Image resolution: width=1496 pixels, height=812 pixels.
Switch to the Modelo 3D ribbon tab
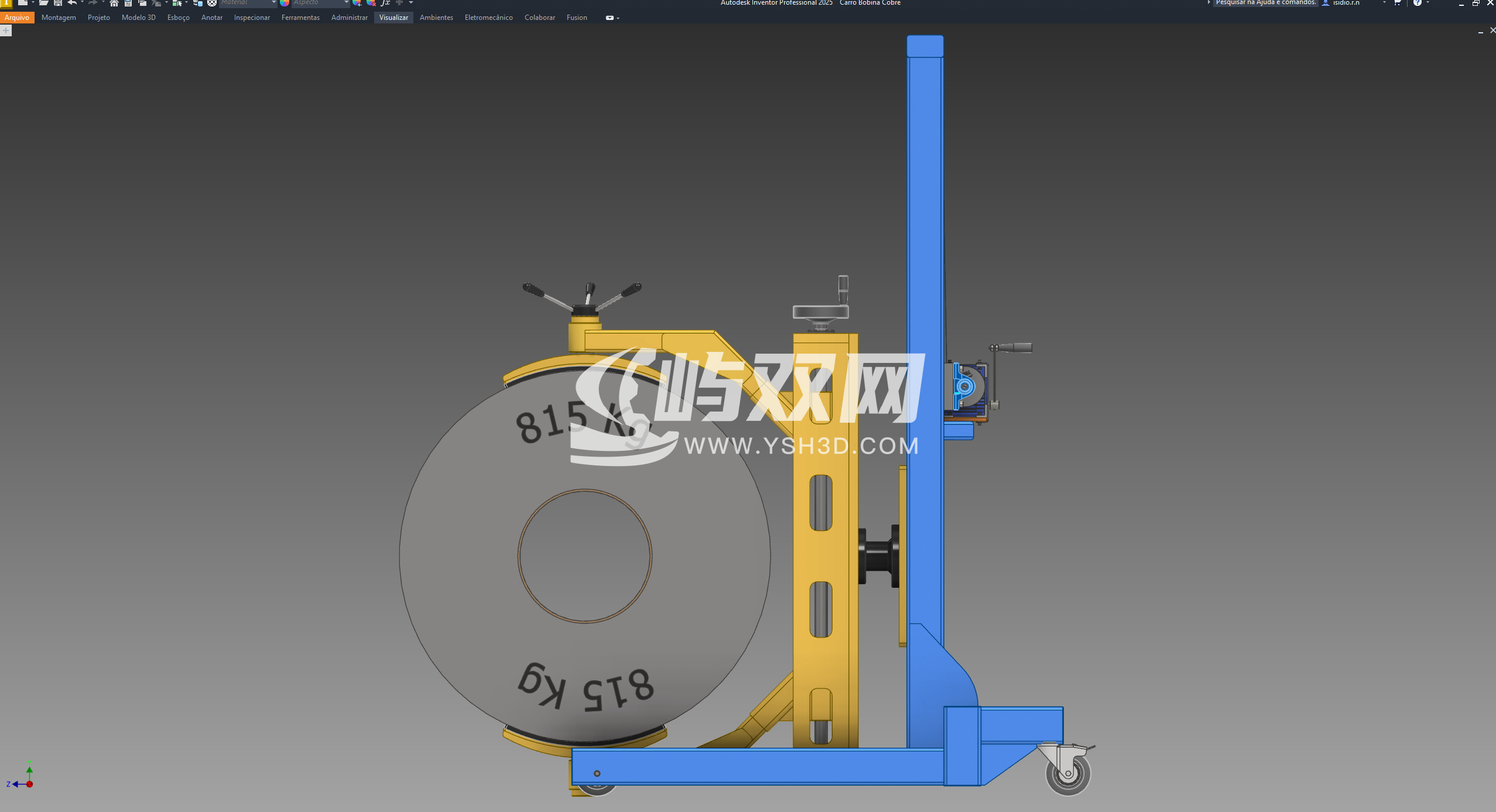[139, 18]
